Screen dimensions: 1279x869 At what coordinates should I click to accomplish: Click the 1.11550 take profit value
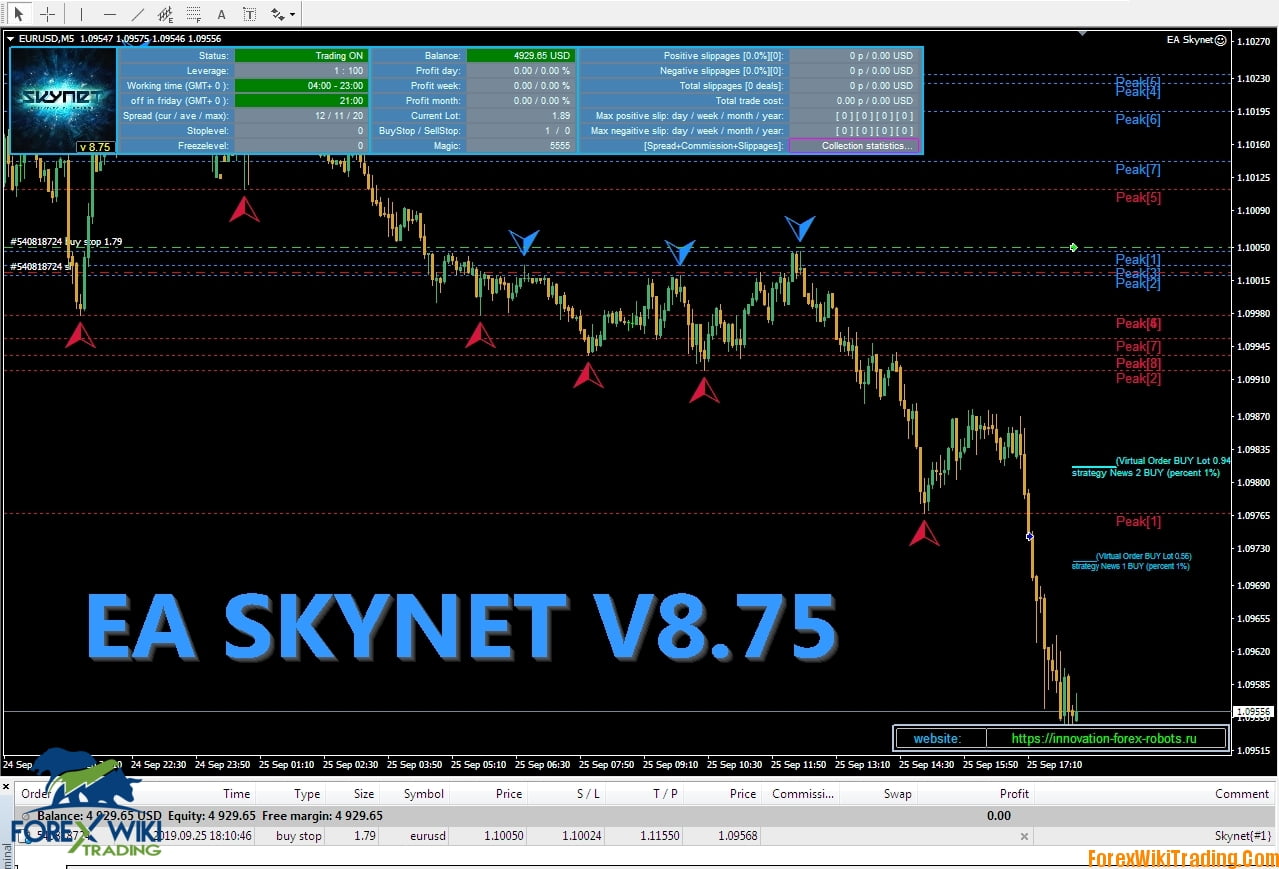tap(659, 836)
